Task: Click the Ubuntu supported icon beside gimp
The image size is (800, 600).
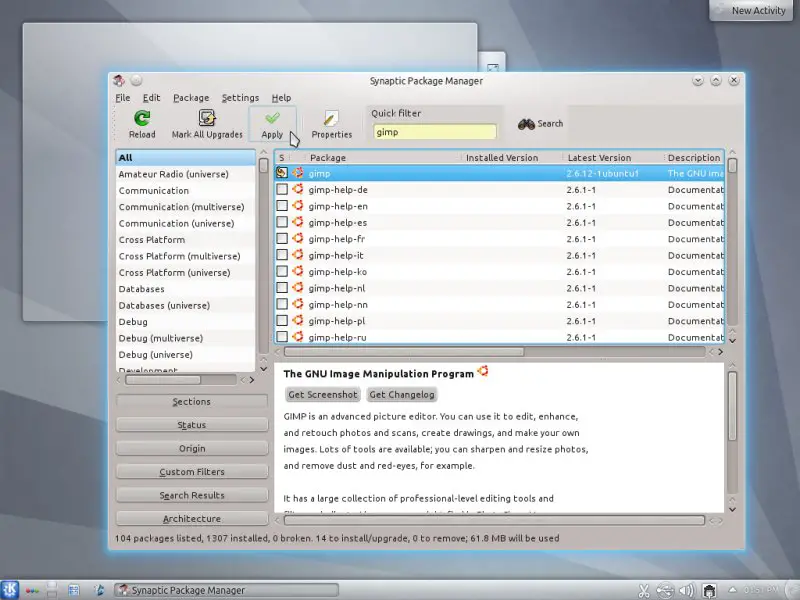Action: coord(298,173)
